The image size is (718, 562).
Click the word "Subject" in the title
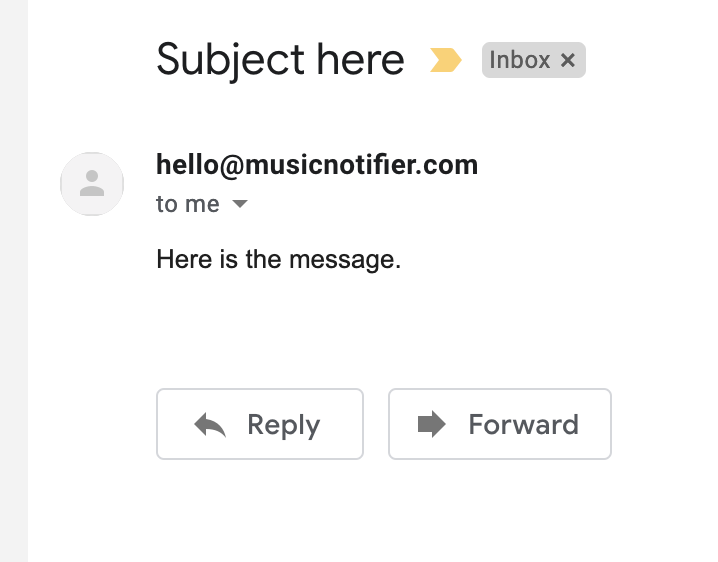pos(230,60)
